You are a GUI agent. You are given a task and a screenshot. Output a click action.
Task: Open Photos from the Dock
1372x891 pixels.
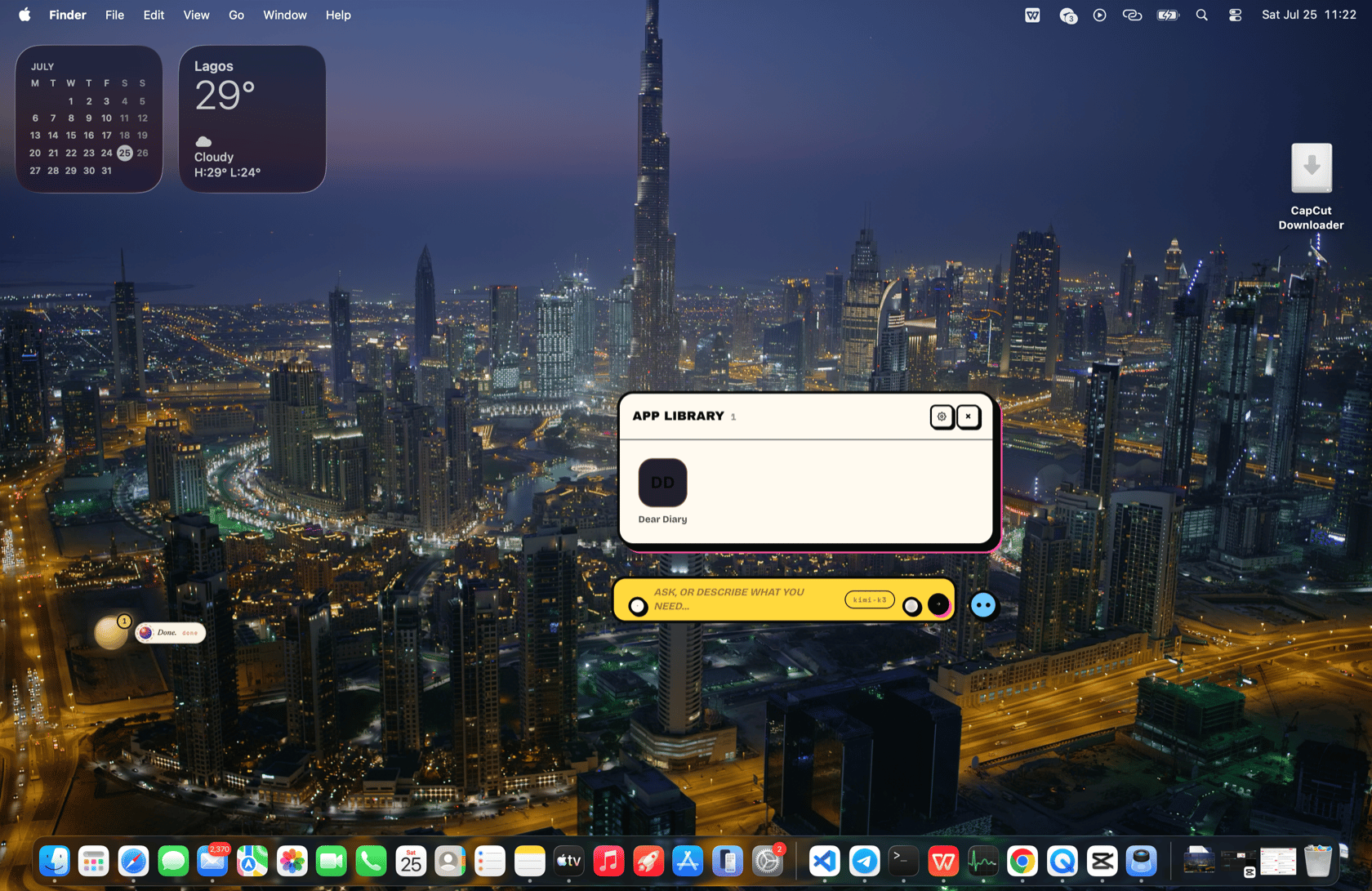tap(292, 861)
